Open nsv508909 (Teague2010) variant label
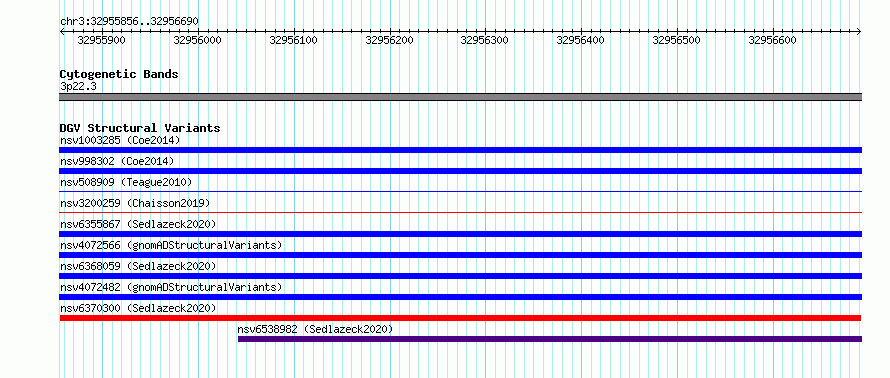The height and width of the screenshot is (378, 890). coord(126,182)
